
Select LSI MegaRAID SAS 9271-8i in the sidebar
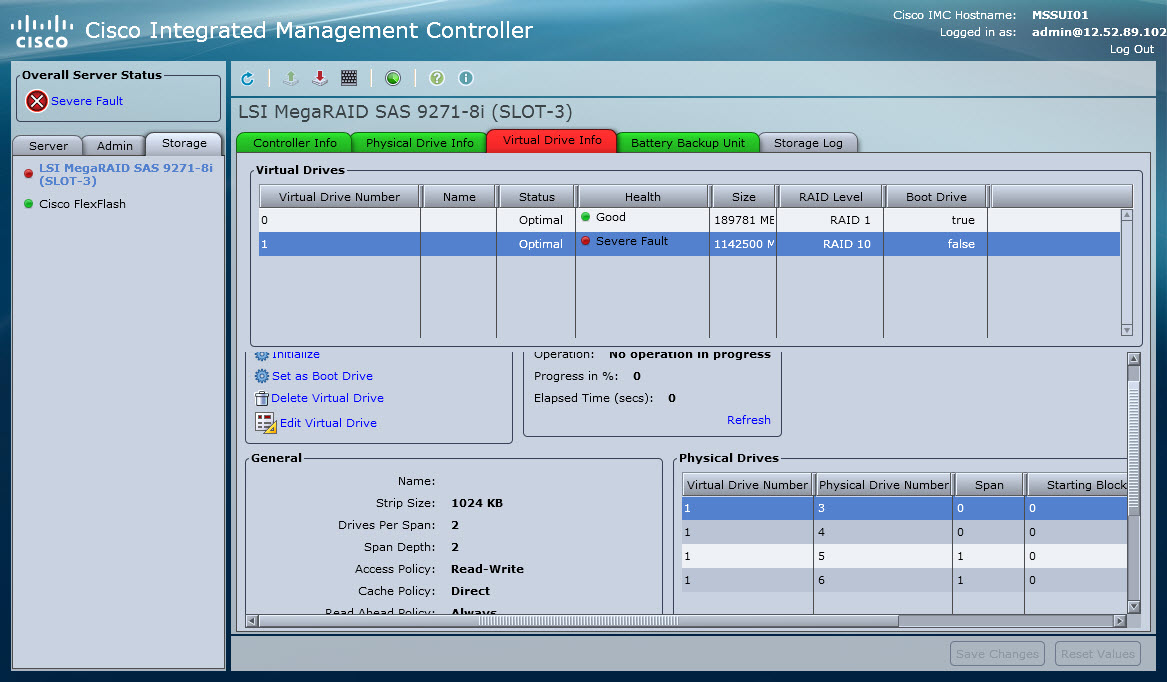[x=126, y=174]
